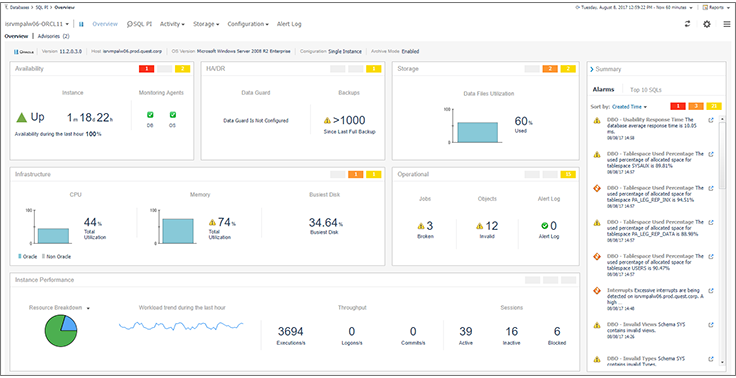Click the CPU utilization bar chart
This screenshot has width=736, height=378.
tap(54, 236)
